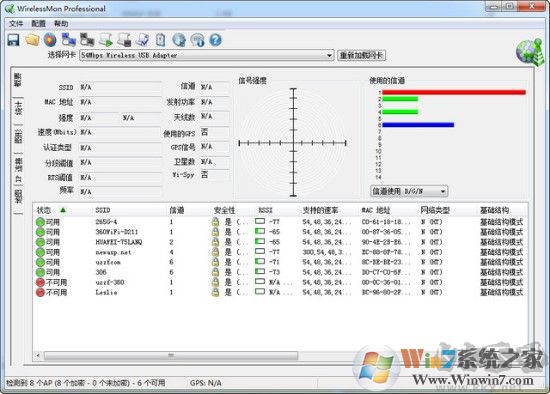The width and height of the screenshot is (550, 394).
Task: Click the 重新加载网卡 button
Action: 361,55
